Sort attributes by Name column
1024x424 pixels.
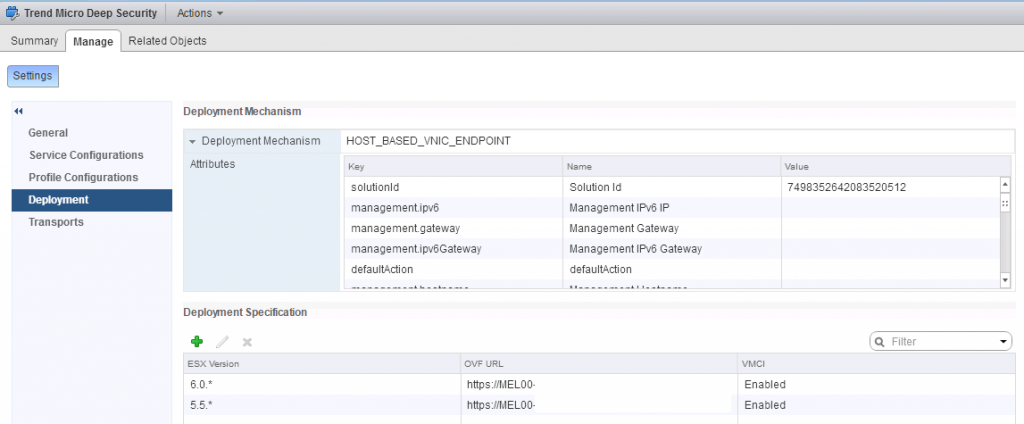(672, 167)
